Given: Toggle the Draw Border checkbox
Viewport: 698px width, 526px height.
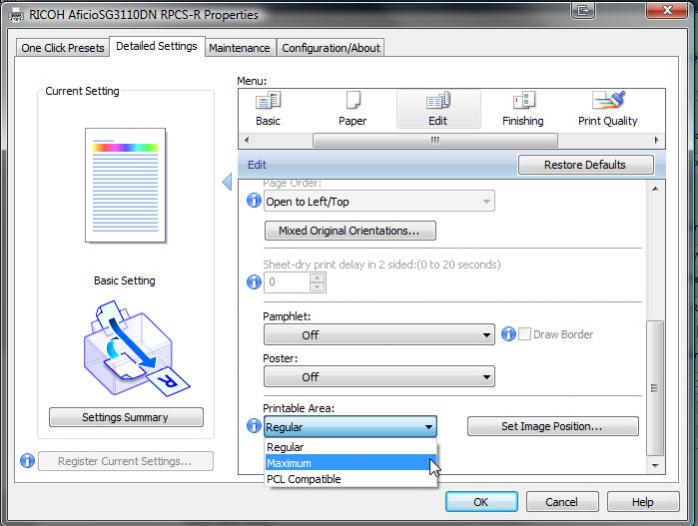Looking at the screenshot, I should point(525,334).
